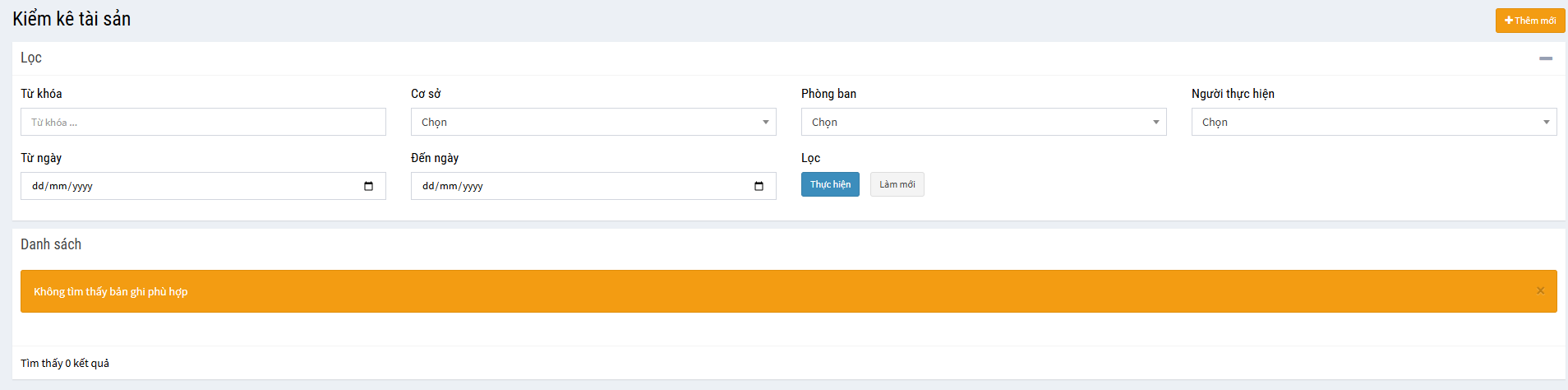
Task: Click the Không tìm thấy bản ghi message
Action: (x=111, y=291)
